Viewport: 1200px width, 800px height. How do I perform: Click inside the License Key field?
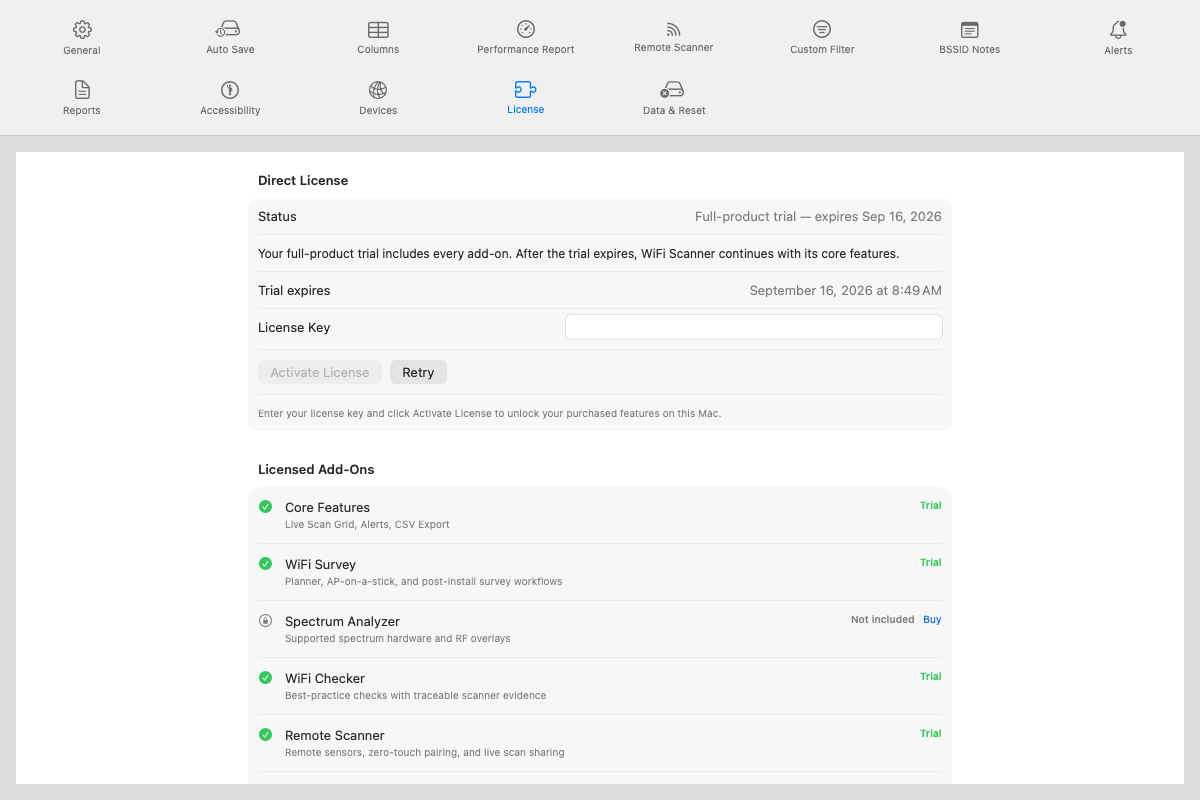coord(754,327)
